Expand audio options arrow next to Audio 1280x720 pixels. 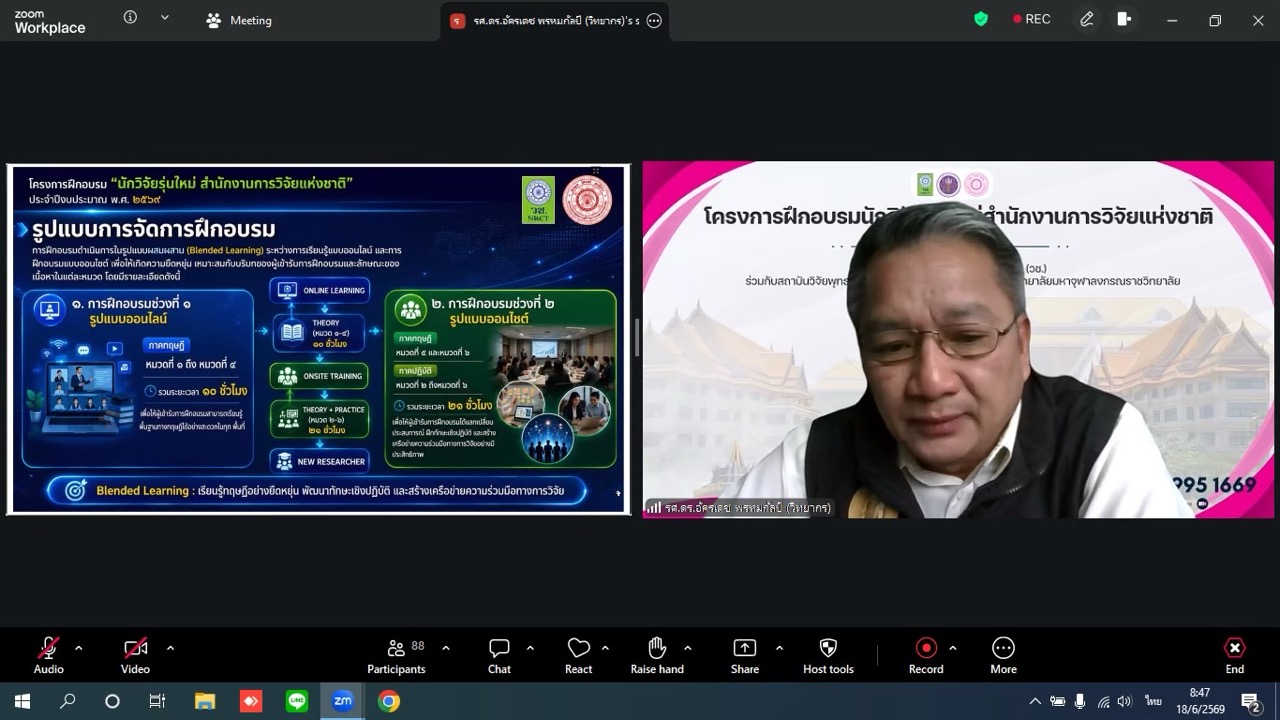point(79,647)
